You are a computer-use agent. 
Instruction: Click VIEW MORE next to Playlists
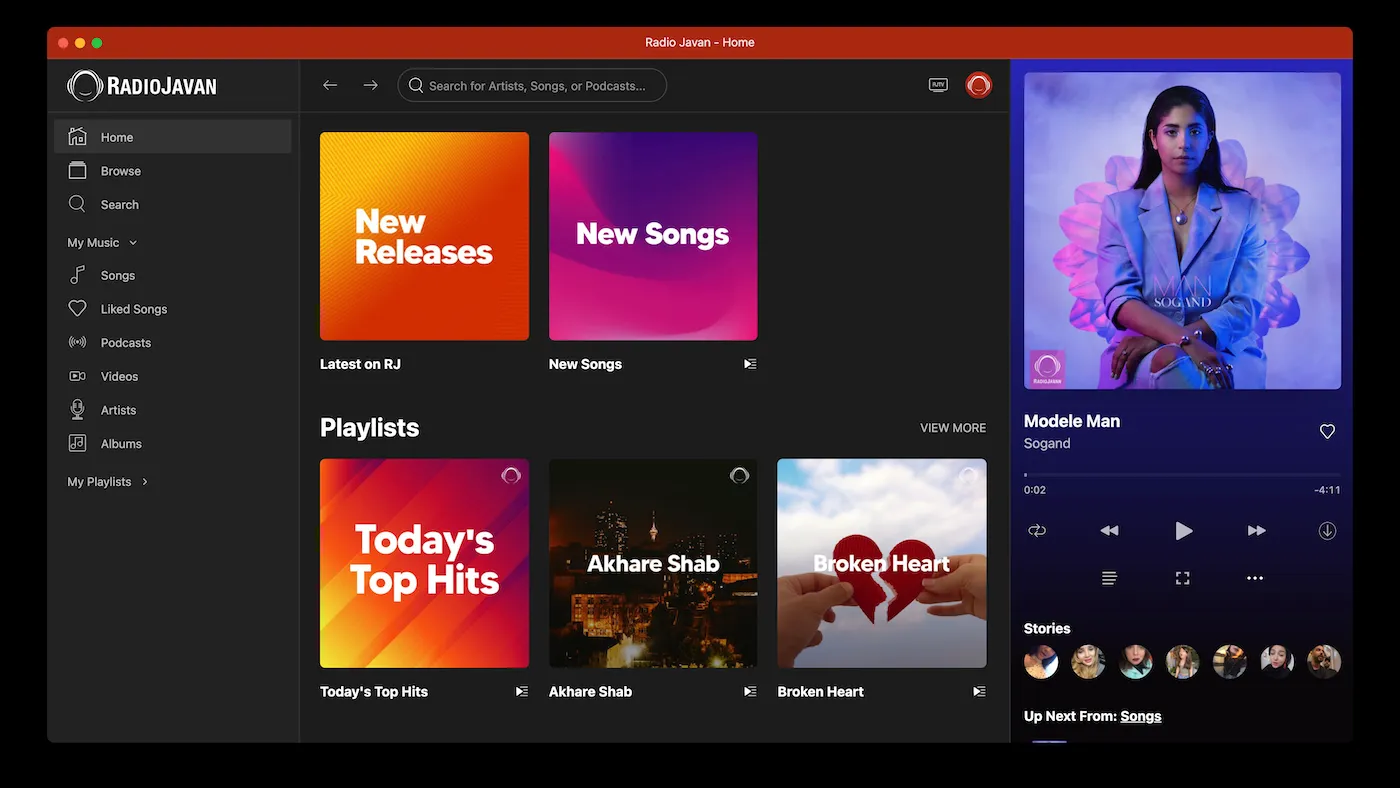point(952,428)
